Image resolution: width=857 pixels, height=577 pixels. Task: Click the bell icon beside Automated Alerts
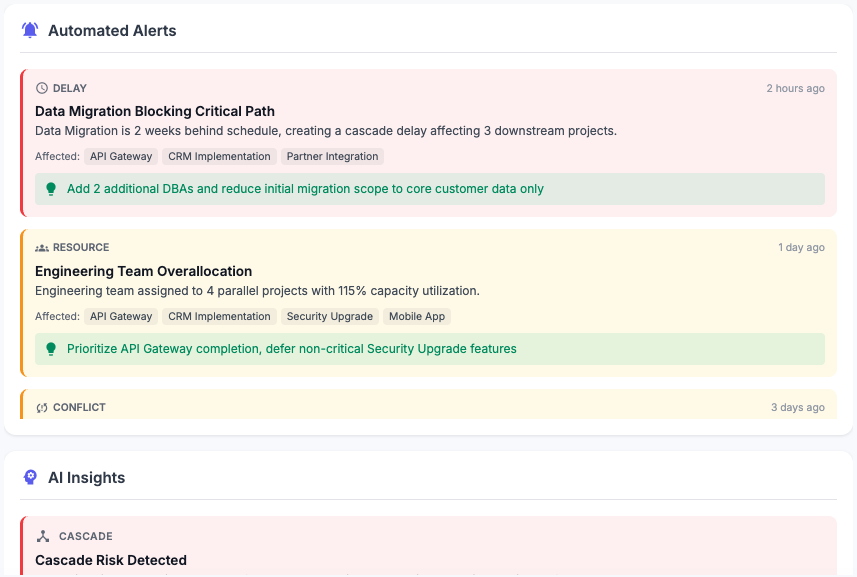tap(30, 31)
